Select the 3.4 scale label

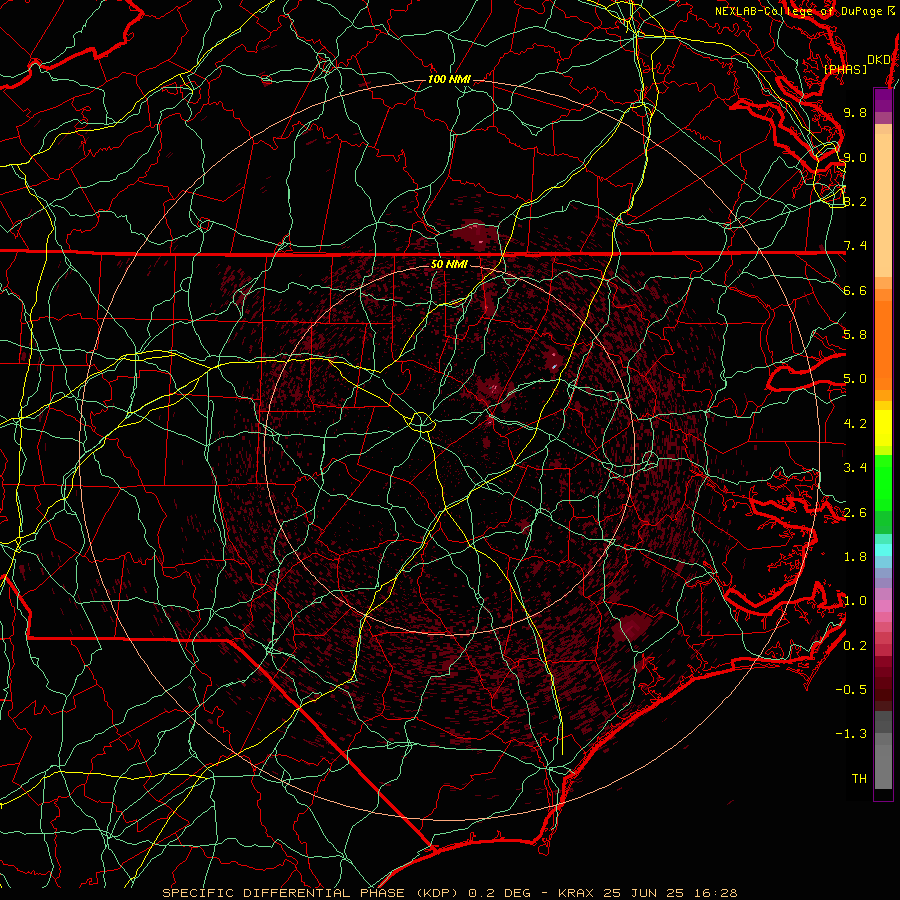855,468
